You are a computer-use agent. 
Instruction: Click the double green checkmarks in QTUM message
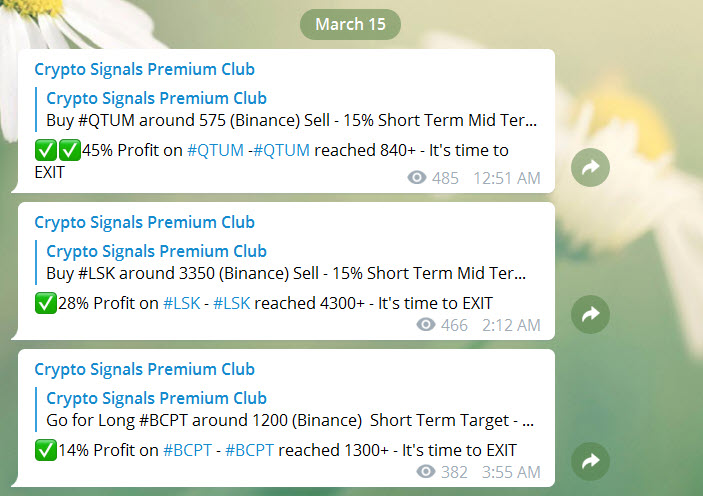click(58, 150)
